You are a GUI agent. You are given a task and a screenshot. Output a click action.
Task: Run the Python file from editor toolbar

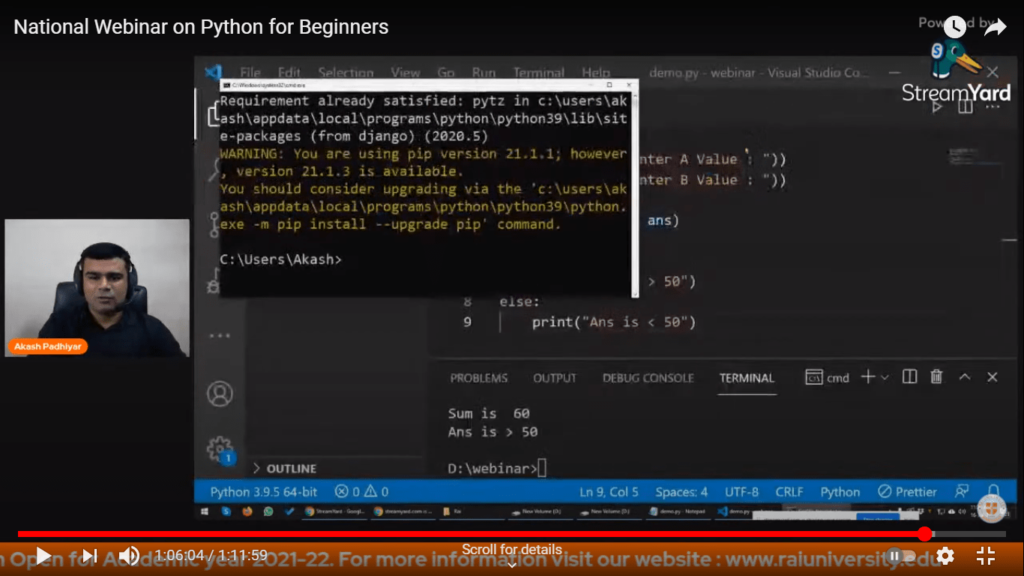point(938,106)
